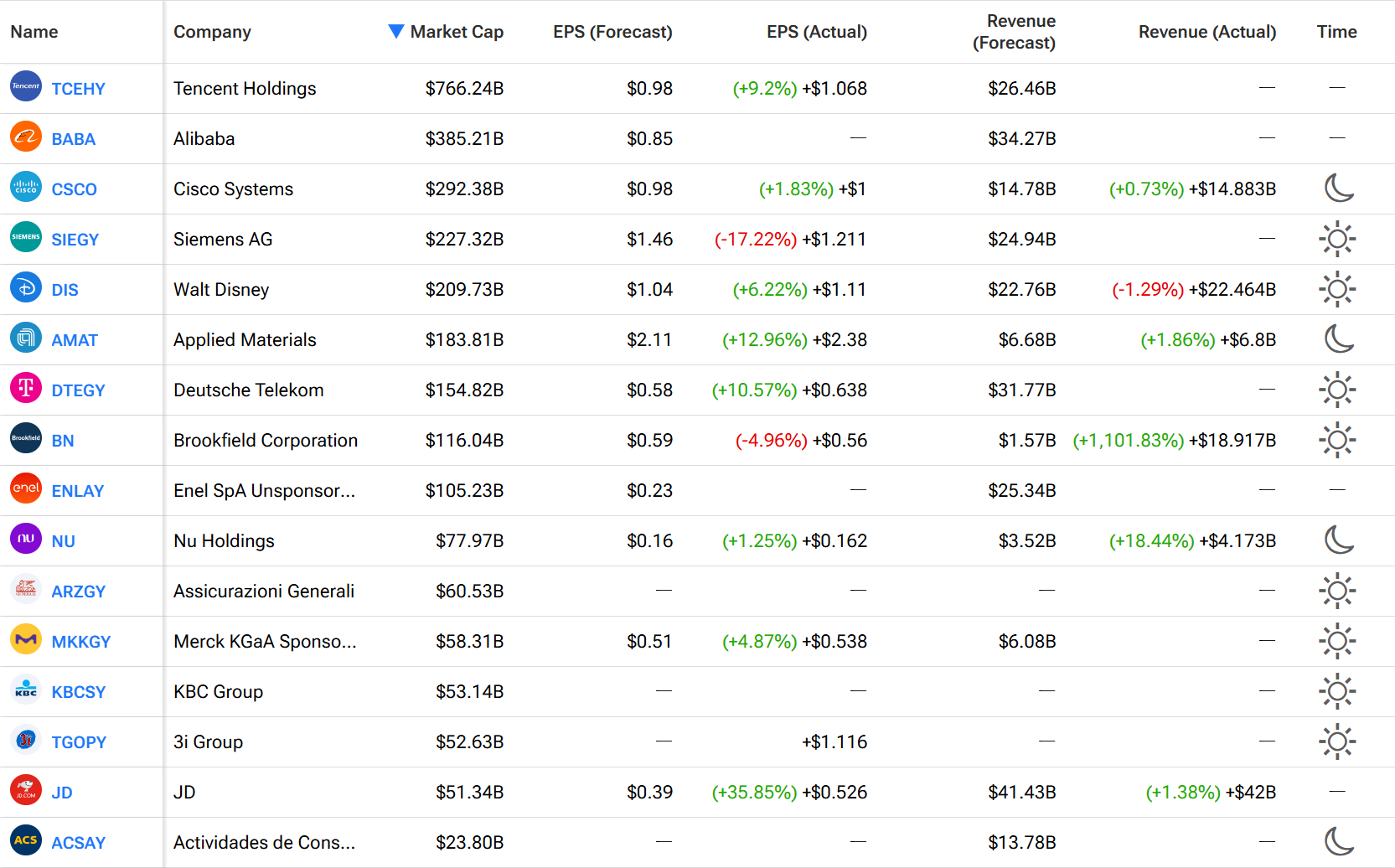1395x868 pixels.
Task: Click the Merck KGaA logo icon
Action: coord(26,639)
